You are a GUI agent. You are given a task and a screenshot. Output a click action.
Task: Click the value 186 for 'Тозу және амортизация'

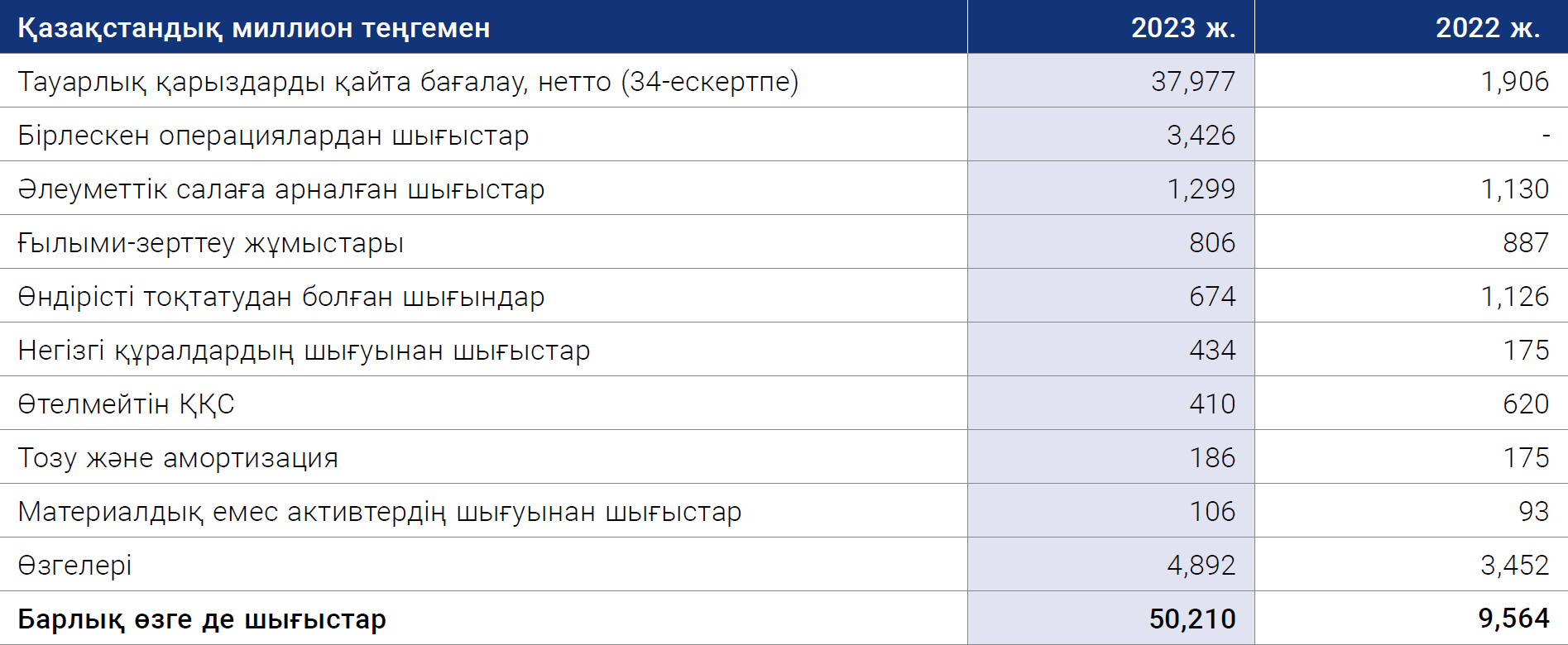click(1212, 458)
